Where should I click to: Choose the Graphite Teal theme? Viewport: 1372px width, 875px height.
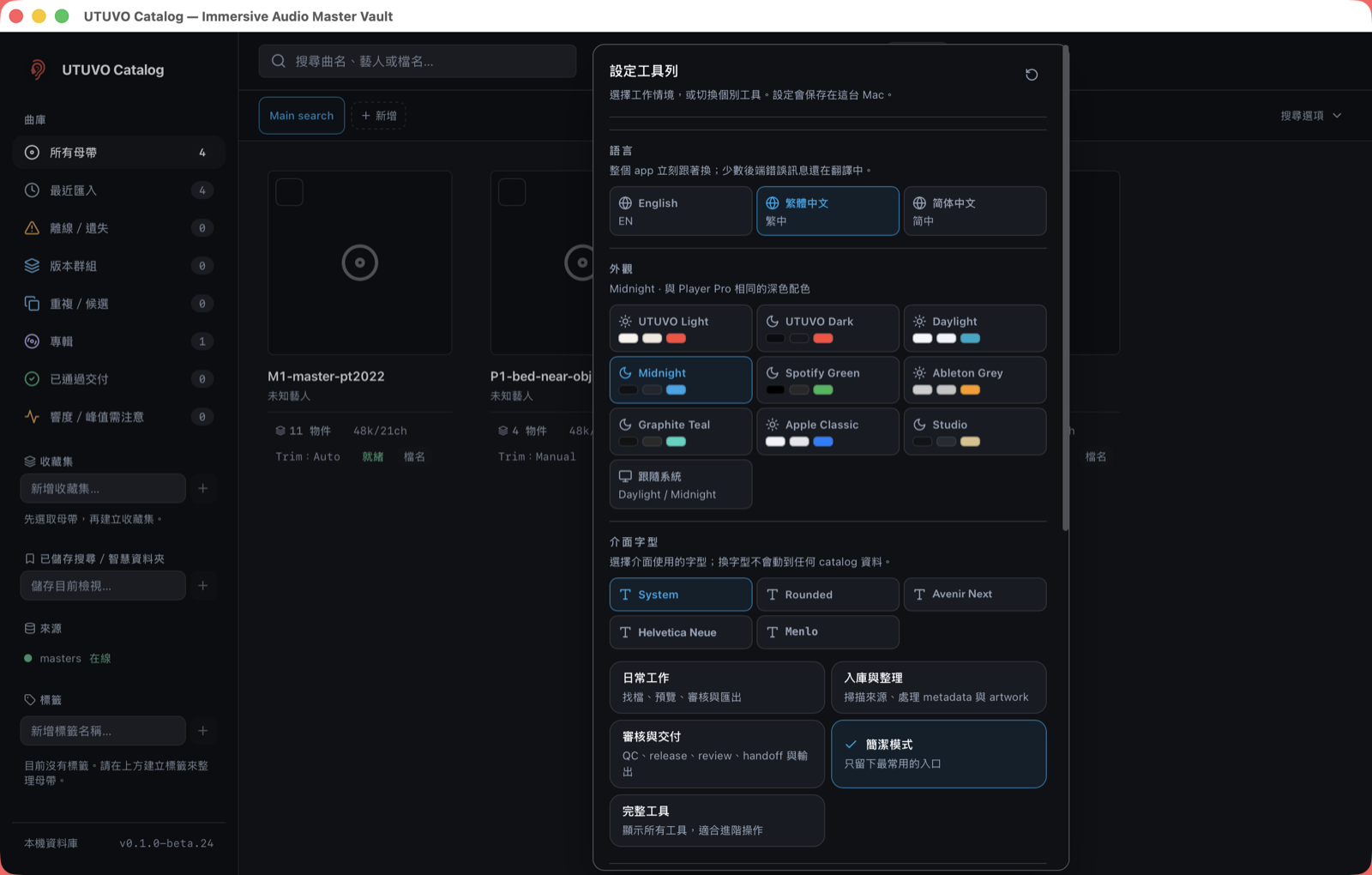pos(681,431)
